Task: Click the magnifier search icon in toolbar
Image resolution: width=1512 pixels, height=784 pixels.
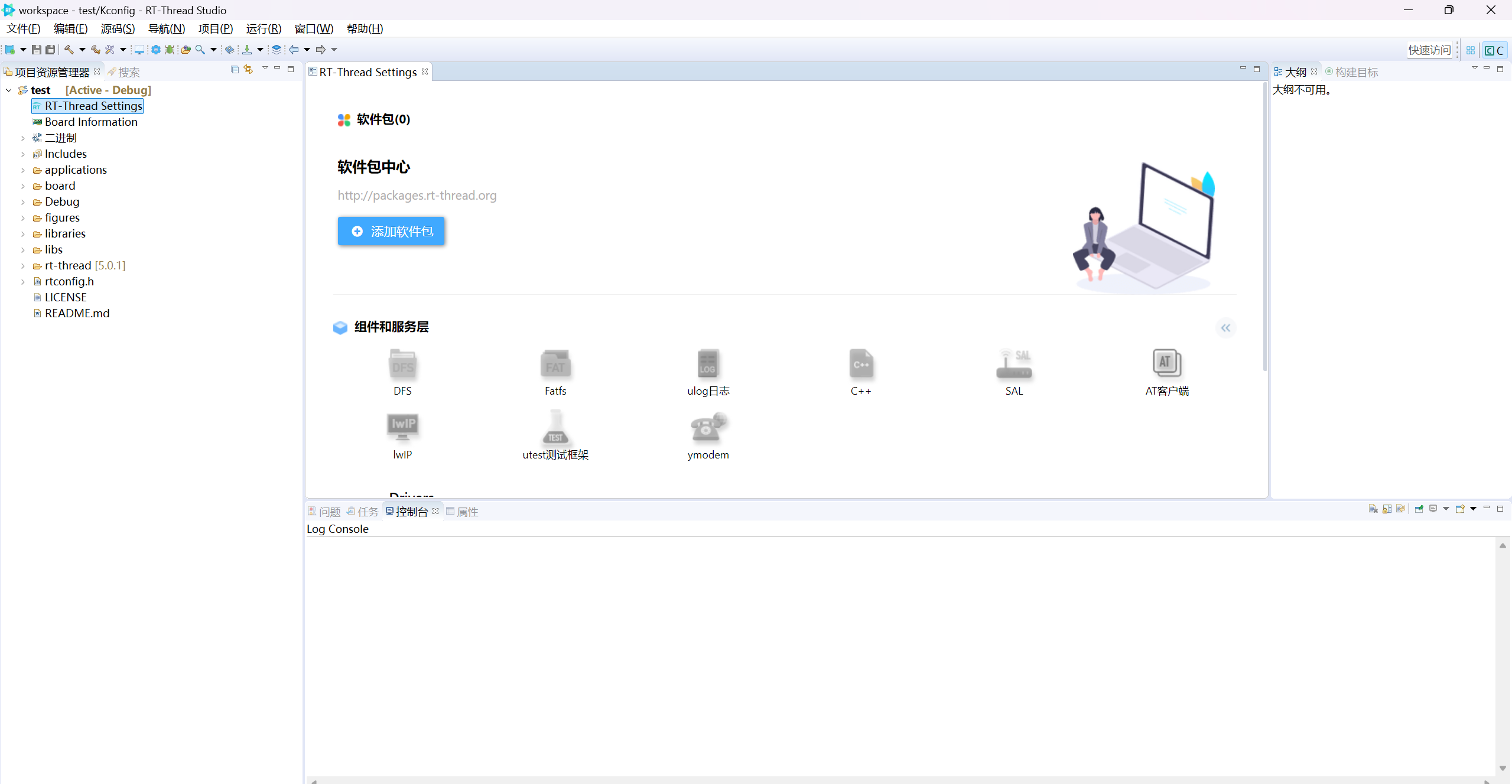Action: (200, 50)
